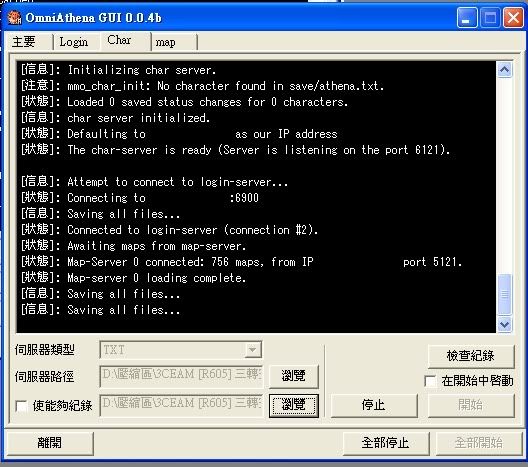Viewport: 528px width, 467px height.
Task: Open the map tab
Action: pos(173,42)
